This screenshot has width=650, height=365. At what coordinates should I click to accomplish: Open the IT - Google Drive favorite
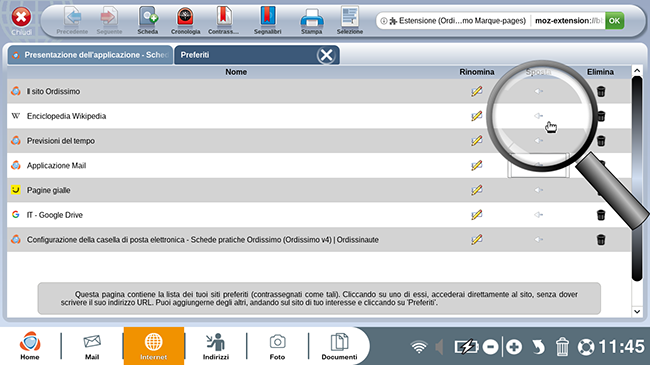55,215
